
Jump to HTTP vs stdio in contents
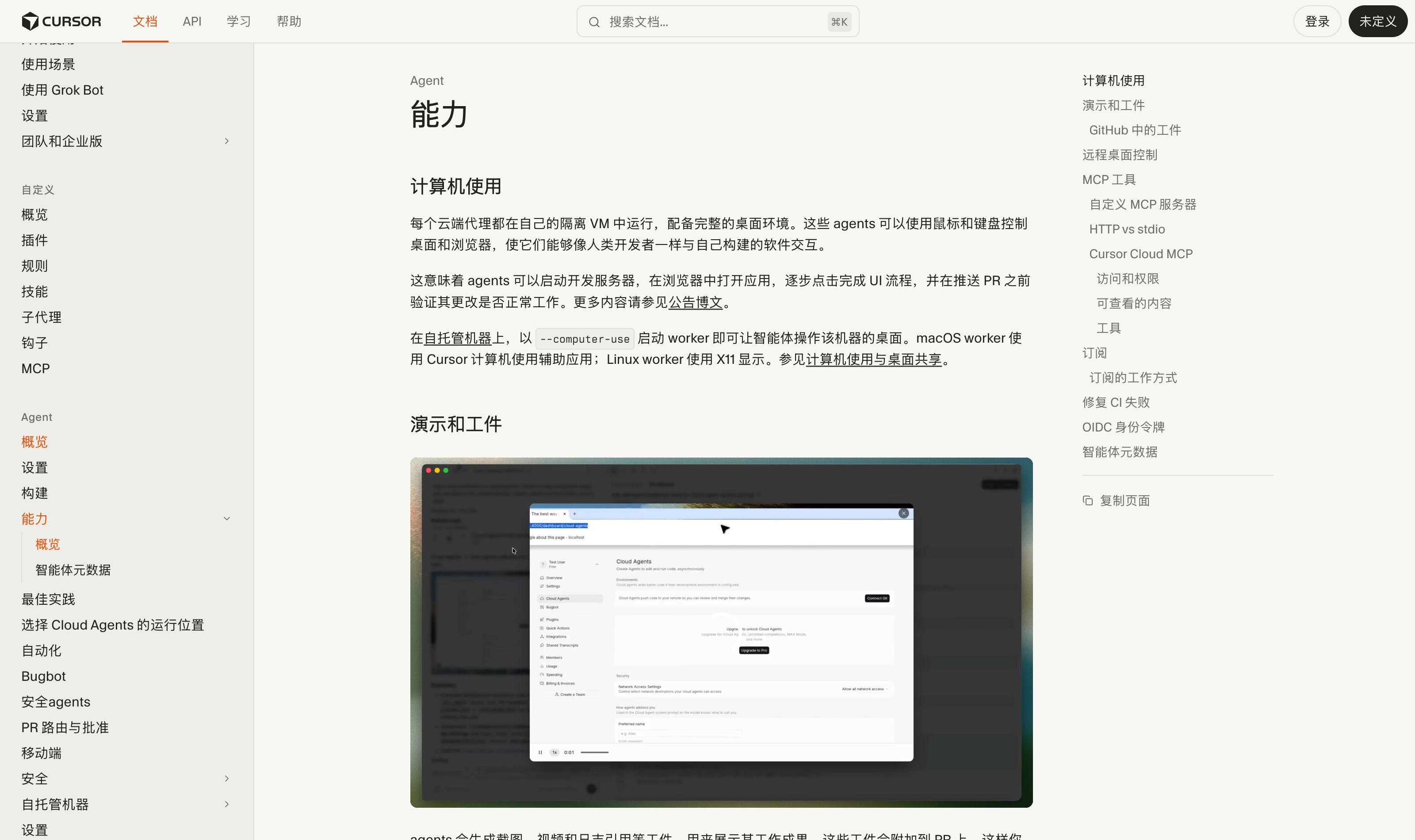(1127, 229)
